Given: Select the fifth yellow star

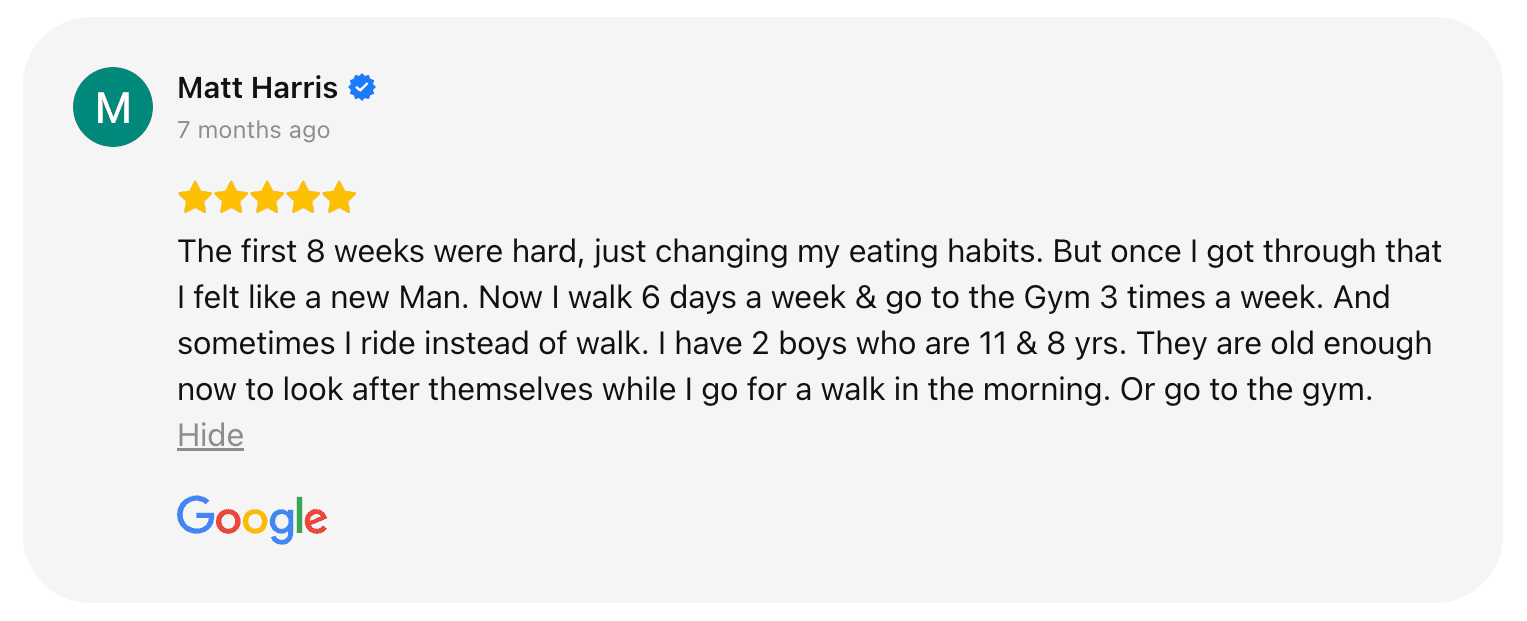Looking at the screenshot, I should (x=340, y=198).
